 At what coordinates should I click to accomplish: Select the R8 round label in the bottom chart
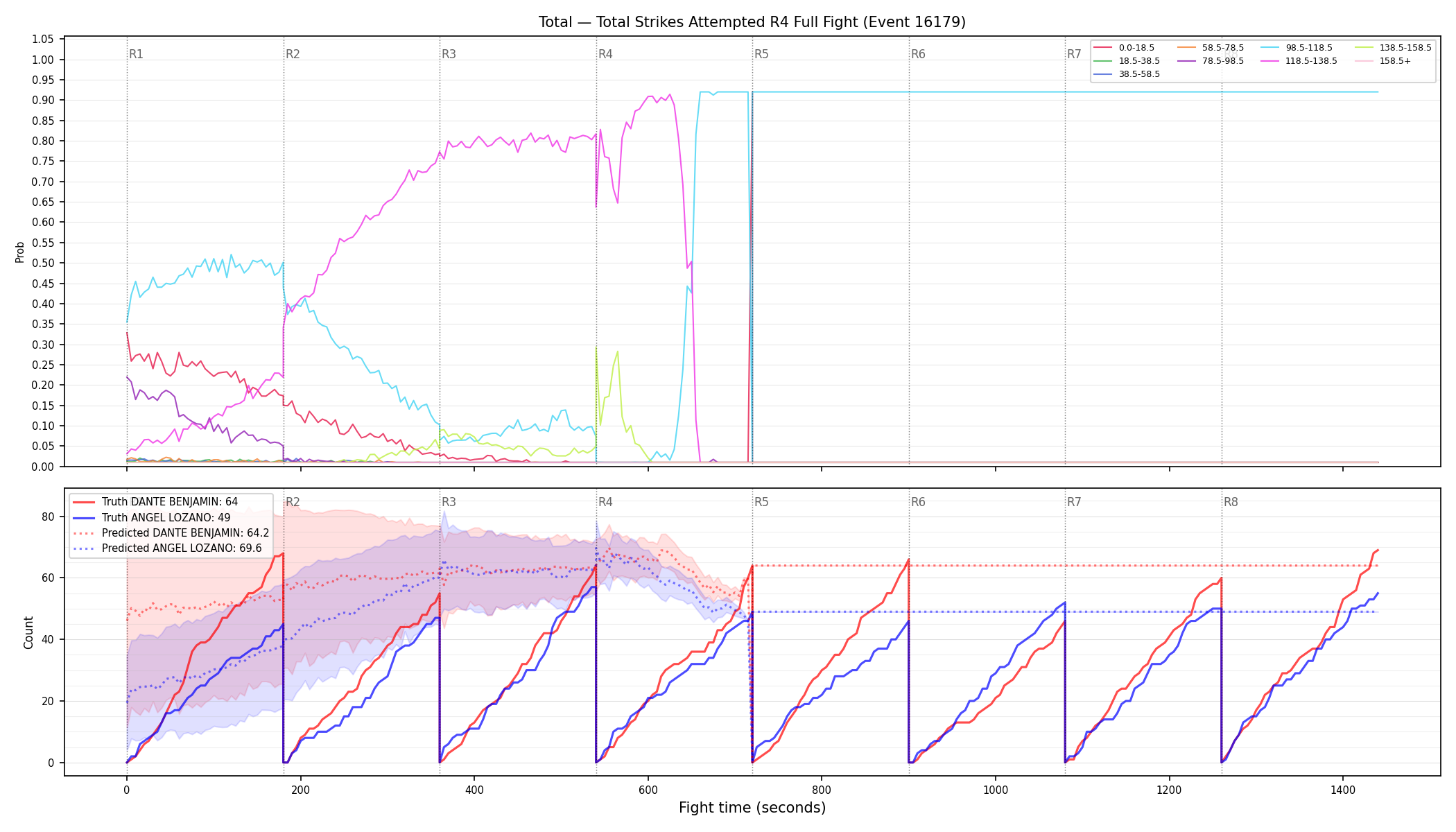(x=1231, y=502)
